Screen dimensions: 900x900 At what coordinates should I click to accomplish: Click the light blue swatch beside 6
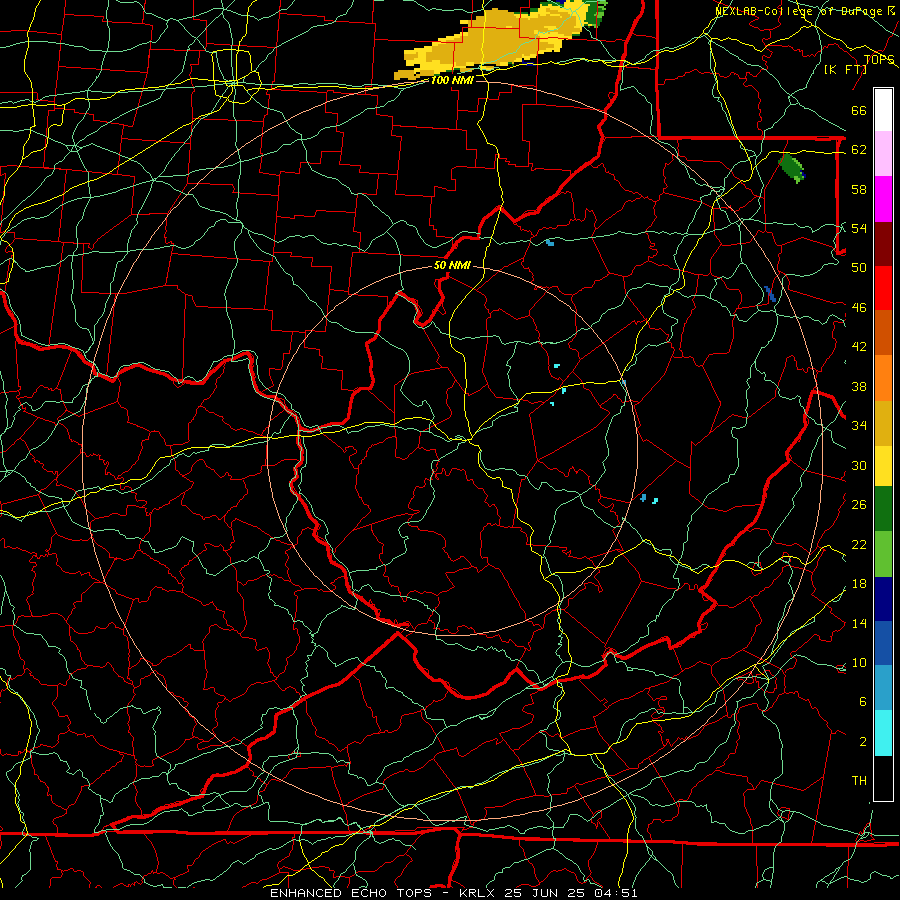883,688
